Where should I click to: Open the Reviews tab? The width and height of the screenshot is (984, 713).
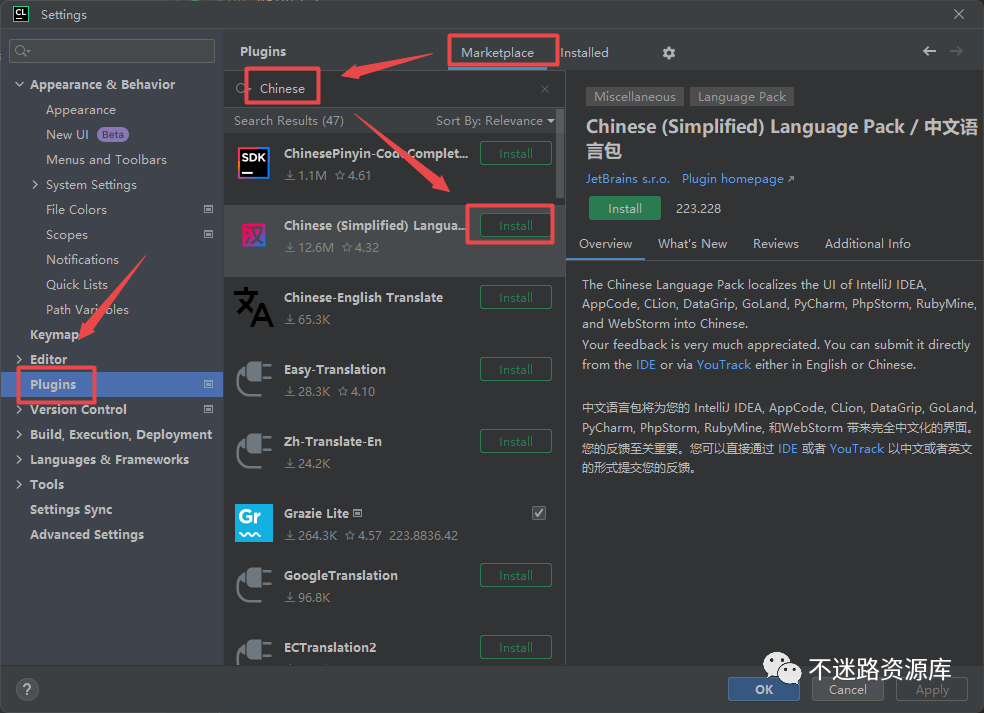(776, 244)
